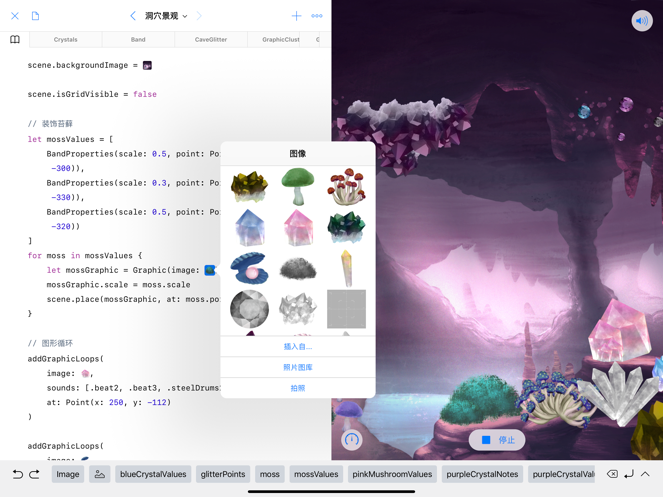Screen dimensions: 663x497
Task: Open the document pages icon
Action: 35,16
